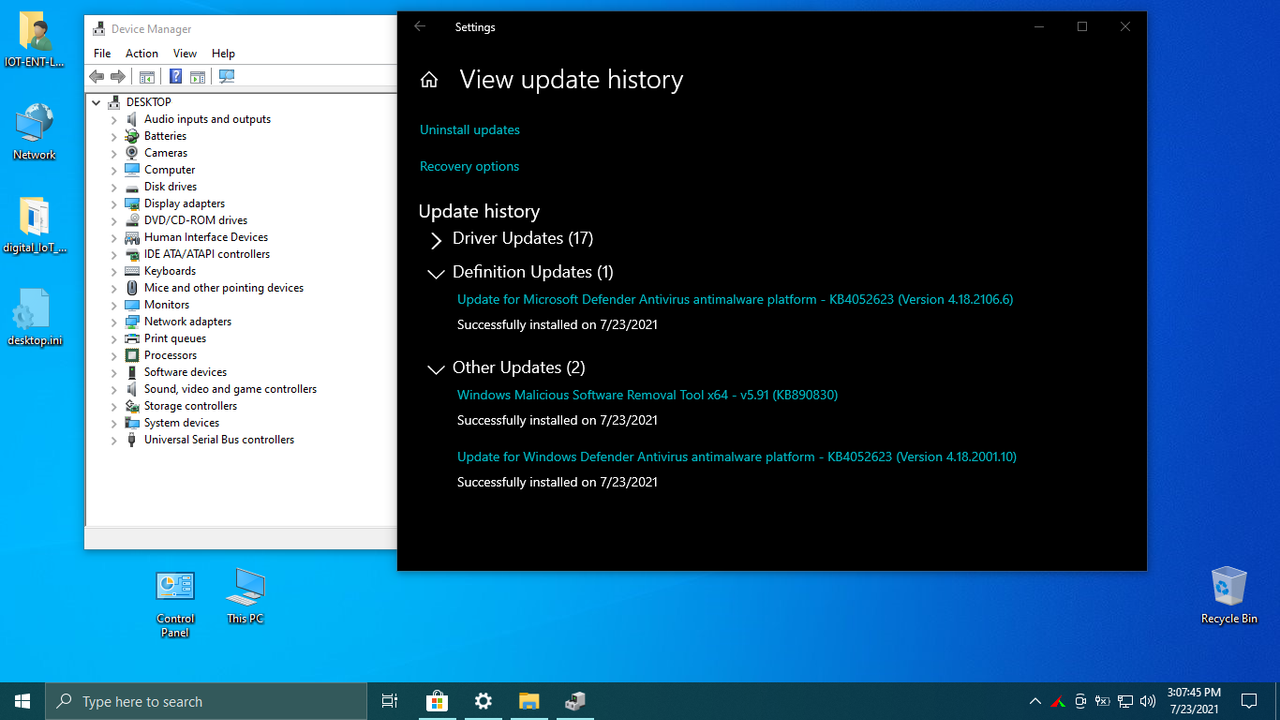Select 'Computer' tree row in Device Manager
The width and height of the screenshot is (1280, 720).
(169, 170)
